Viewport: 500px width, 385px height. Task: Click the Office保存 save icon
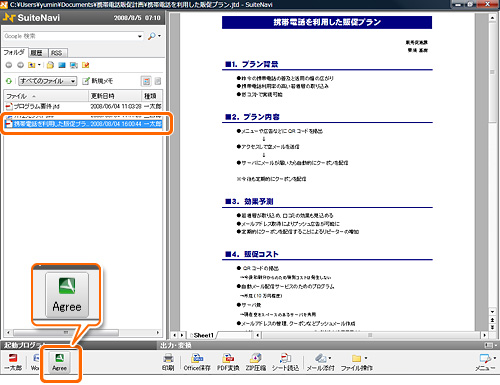pyautogui.click(x=197, y=362)
